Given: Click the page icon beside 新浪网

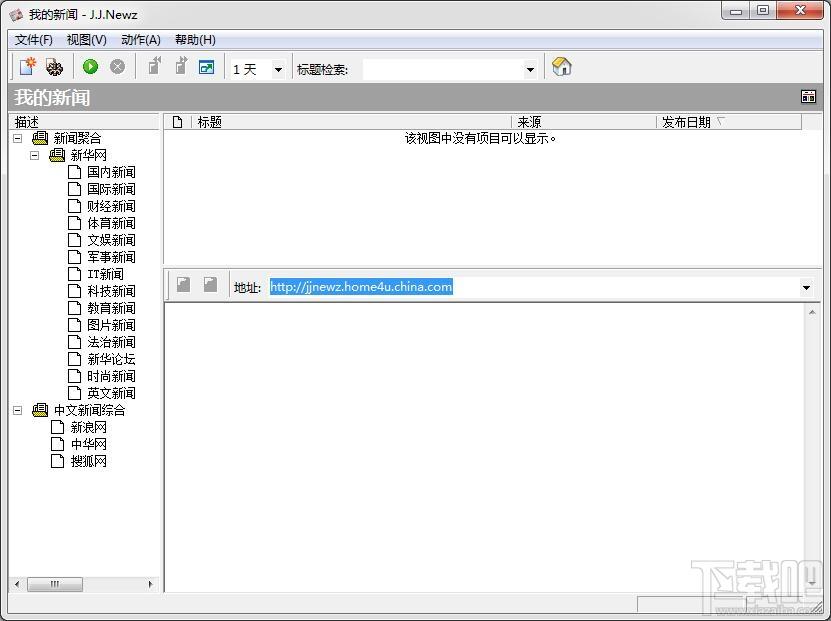Looking at the screenshot, I should click(x=58, y=427).
